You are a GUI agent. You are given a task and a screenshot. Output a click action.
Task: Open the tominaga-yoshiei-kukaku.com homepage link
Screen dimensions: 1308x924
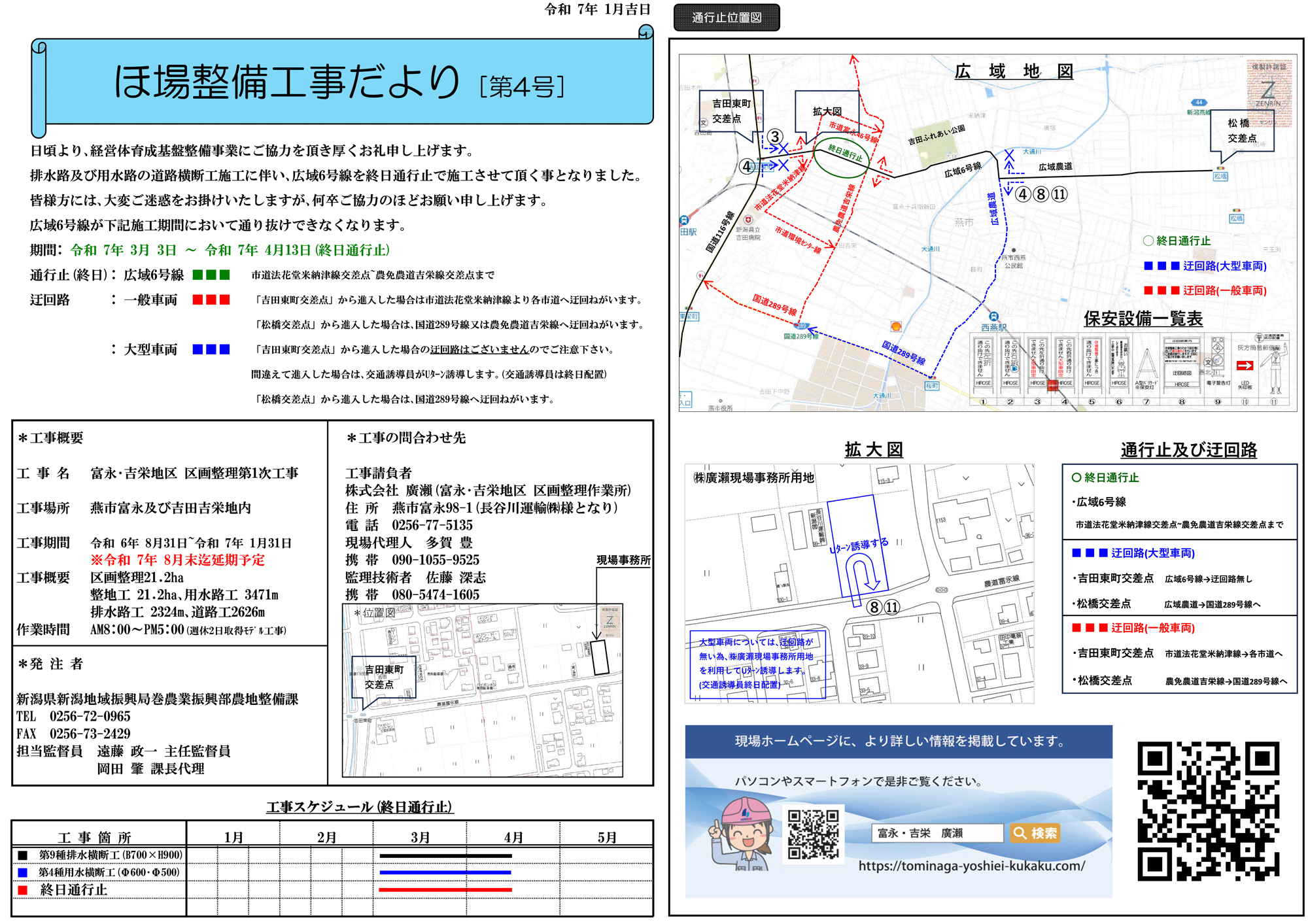pos(971,866)
